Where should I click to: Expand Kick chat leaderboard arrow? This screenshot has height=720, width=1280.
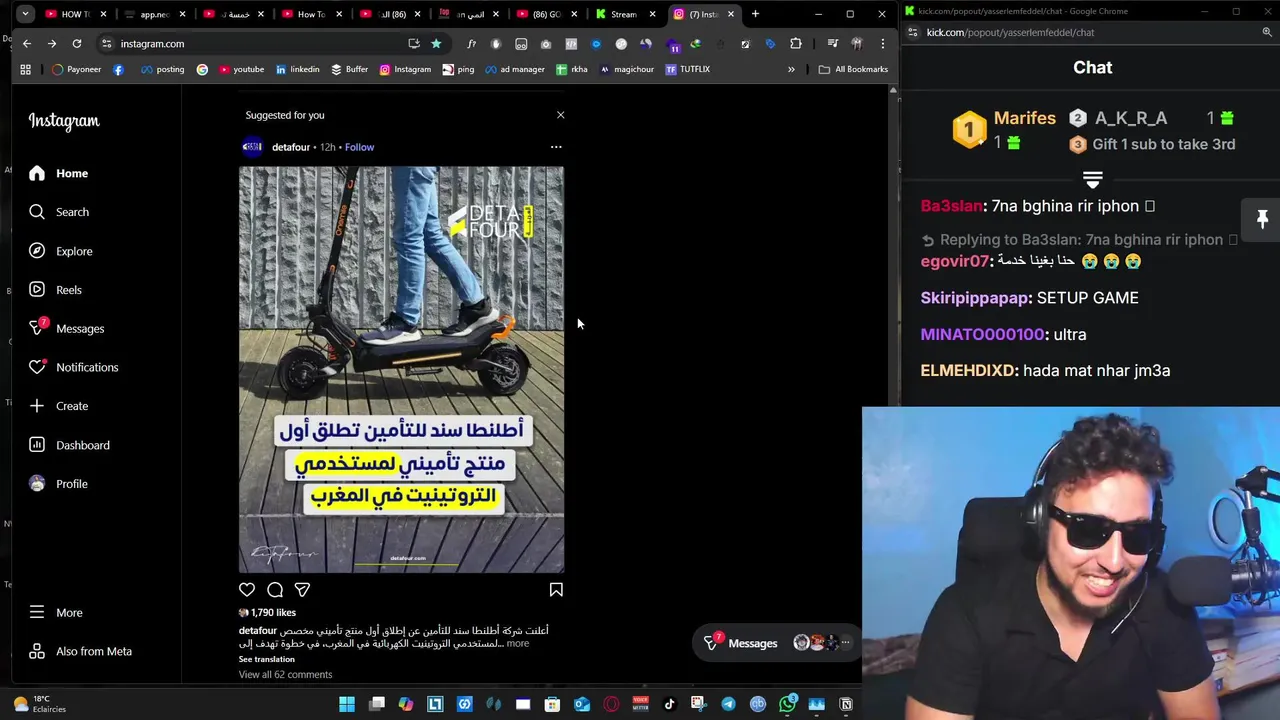click(1092, 180)
